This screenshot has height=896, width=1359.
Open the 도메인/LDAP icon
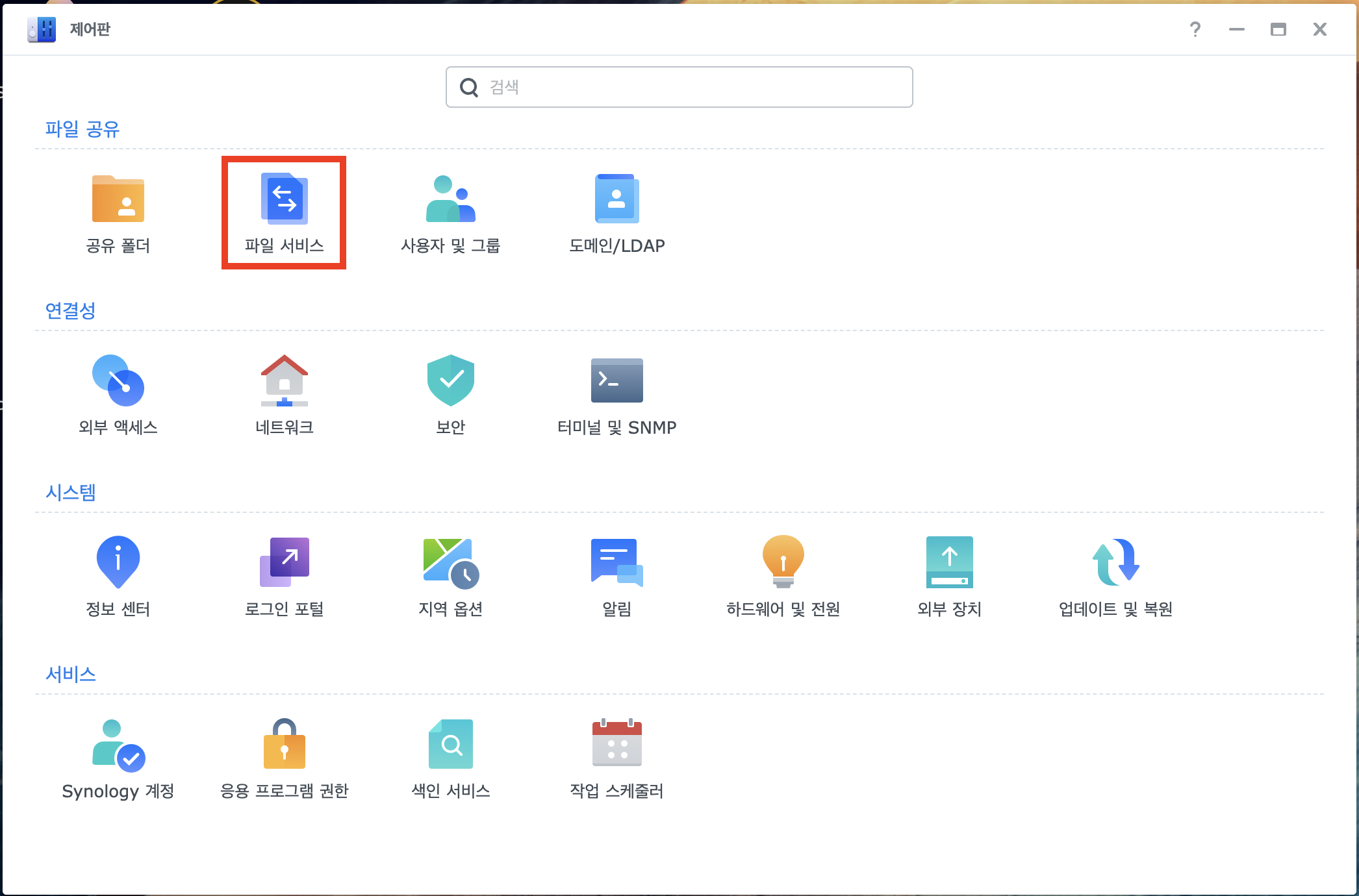click(616, 200)
